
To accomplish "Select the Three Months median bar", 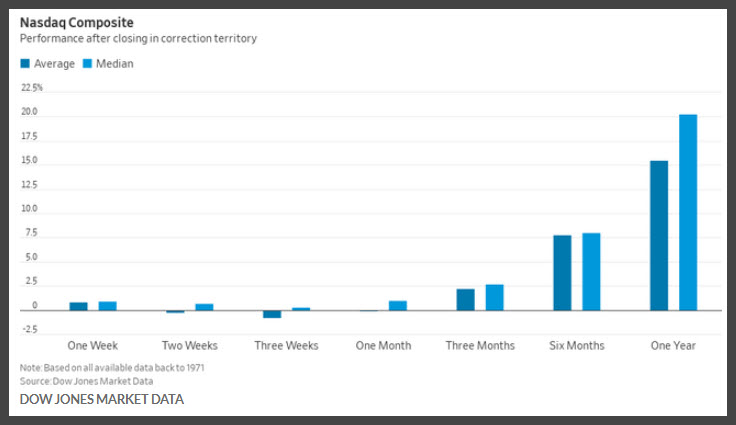I will click(x=495, y=298).
